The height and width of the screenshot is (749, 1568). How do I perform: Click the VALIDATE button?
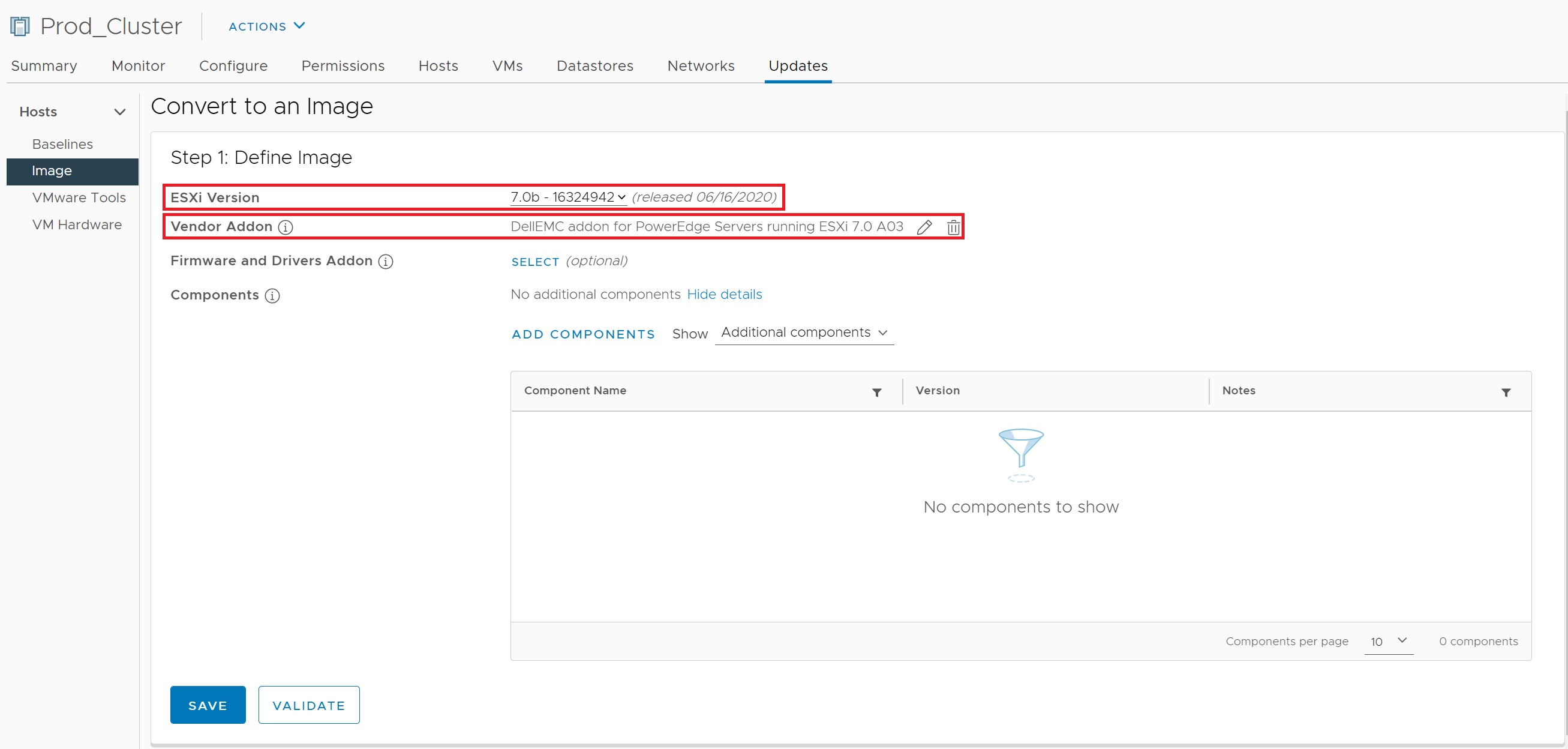point(308,705)
